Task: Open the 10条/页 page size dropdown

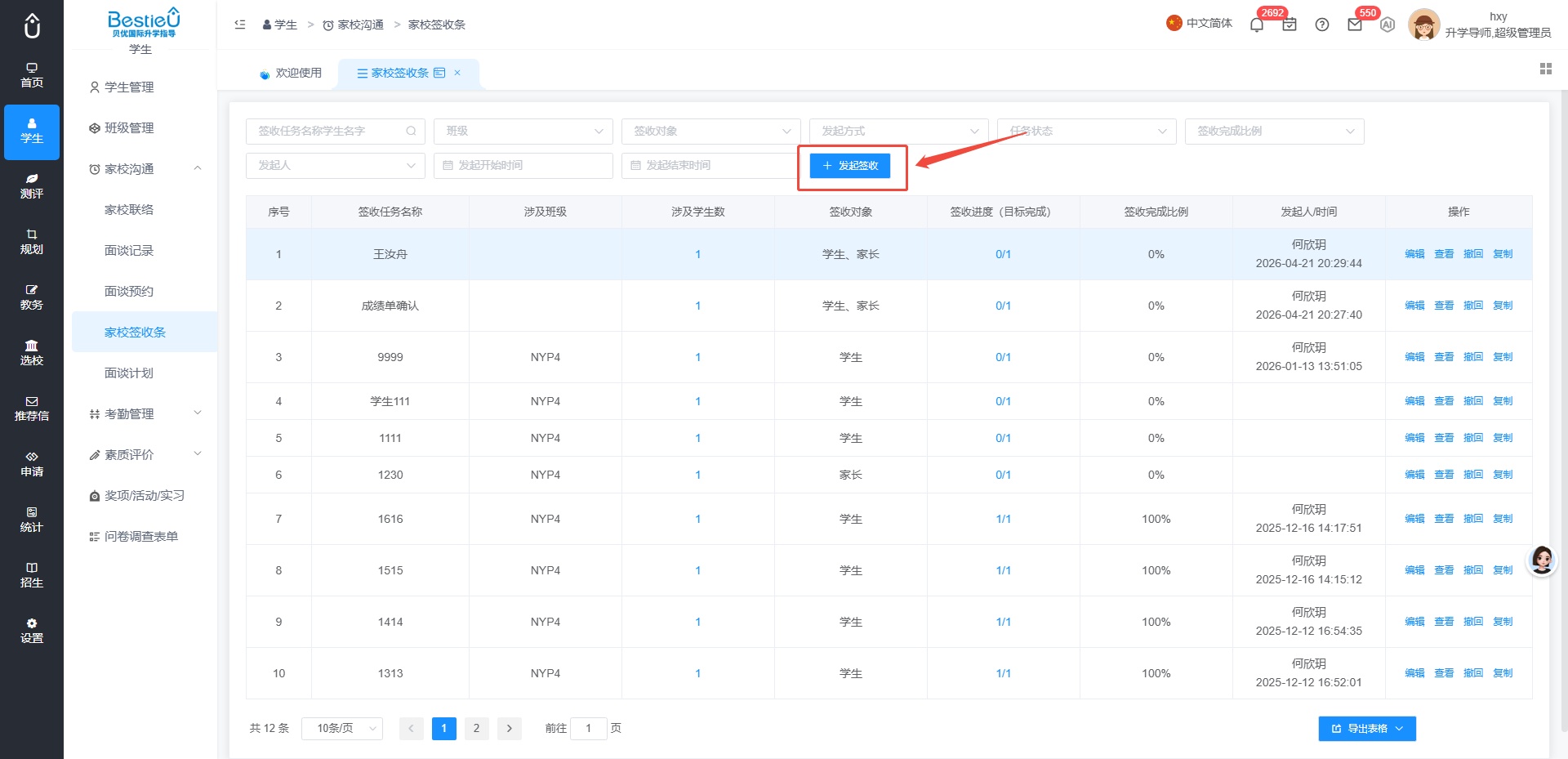Action: point(342,728)
